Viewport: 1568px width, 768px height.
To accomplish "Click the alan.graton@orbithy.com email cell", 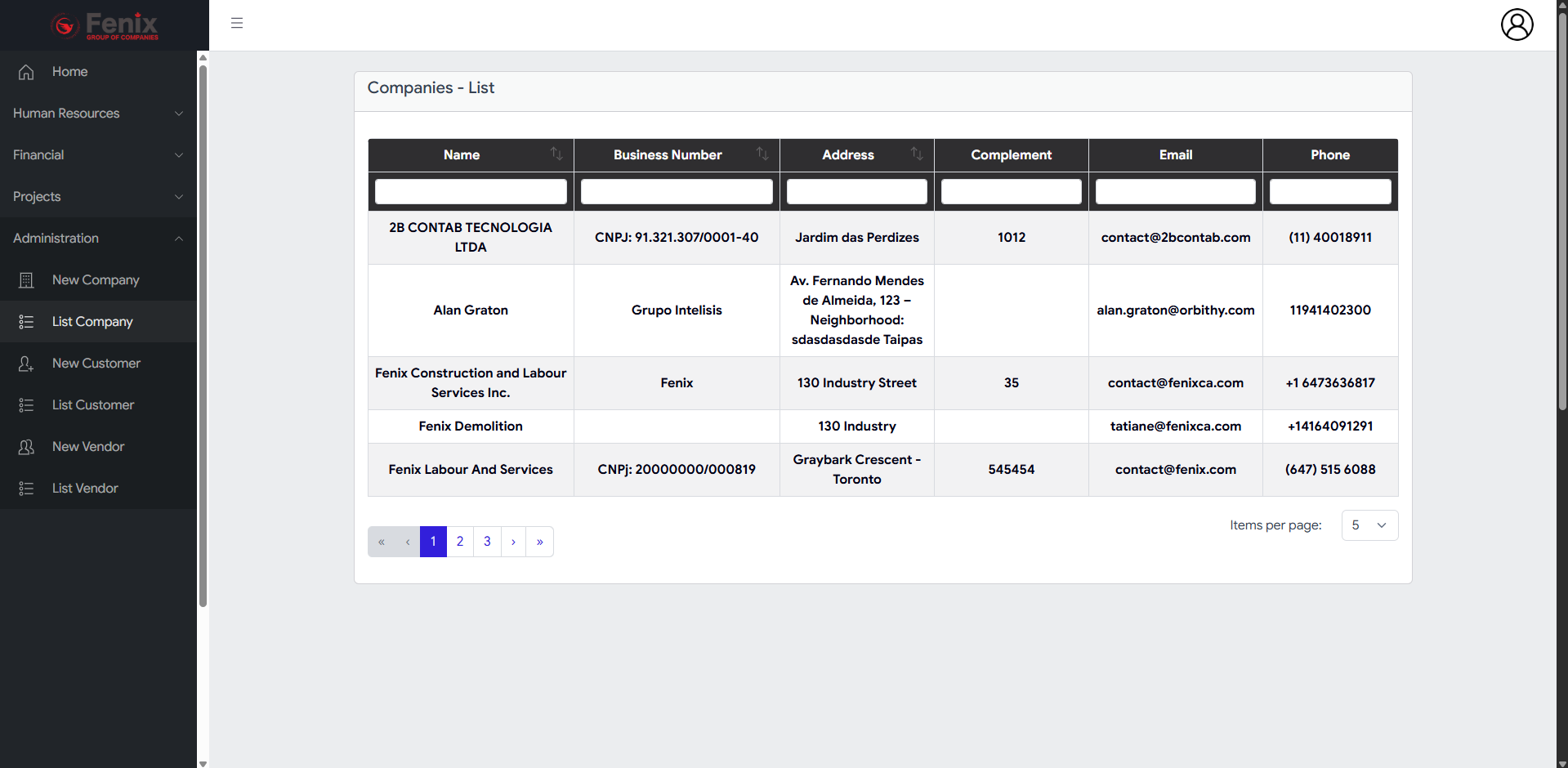I will click(x=1176, y=310).
